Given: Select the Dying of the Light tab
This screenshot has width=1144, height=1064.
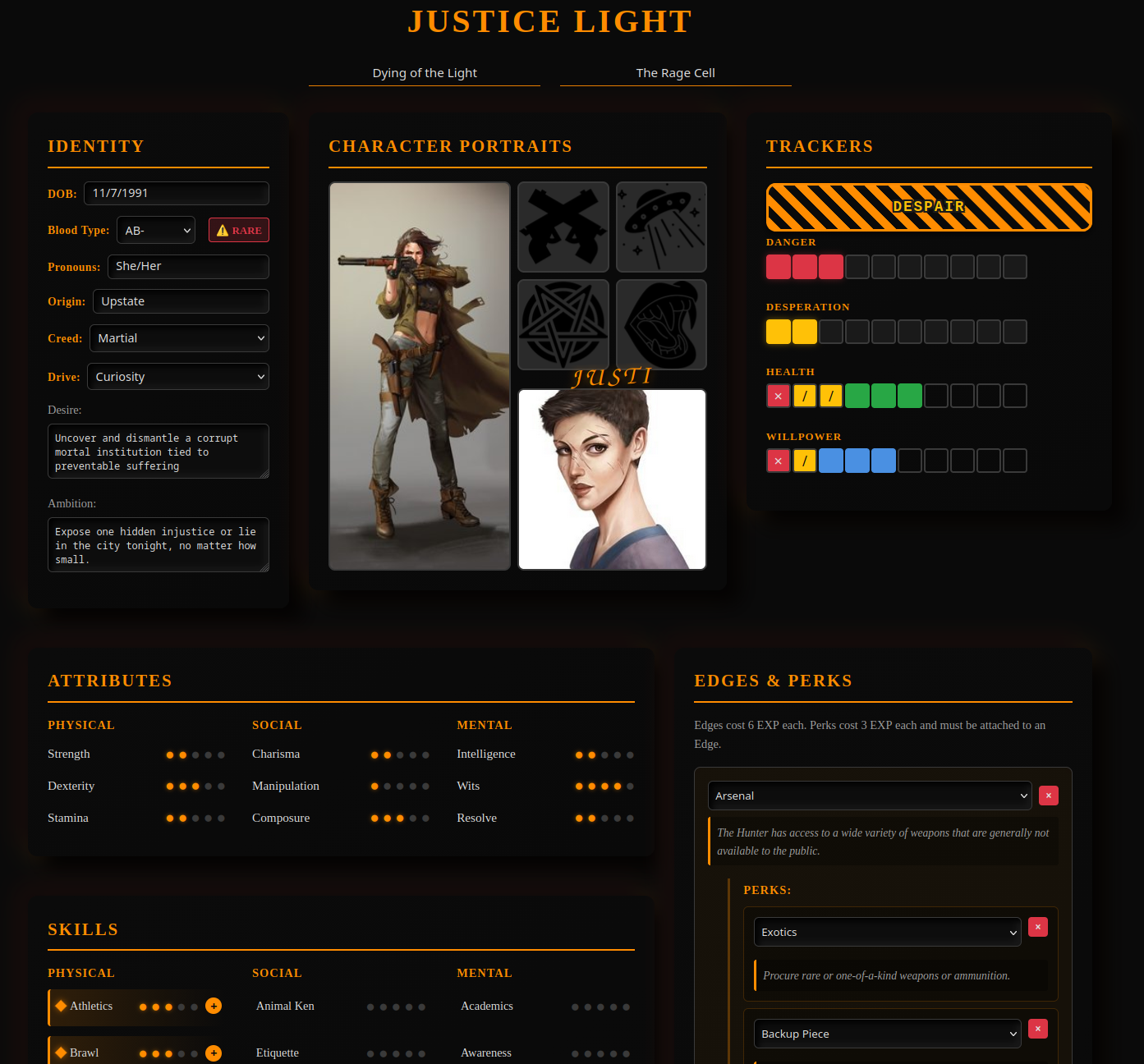Looking at the screenshot, I should (x=424, y=72).
